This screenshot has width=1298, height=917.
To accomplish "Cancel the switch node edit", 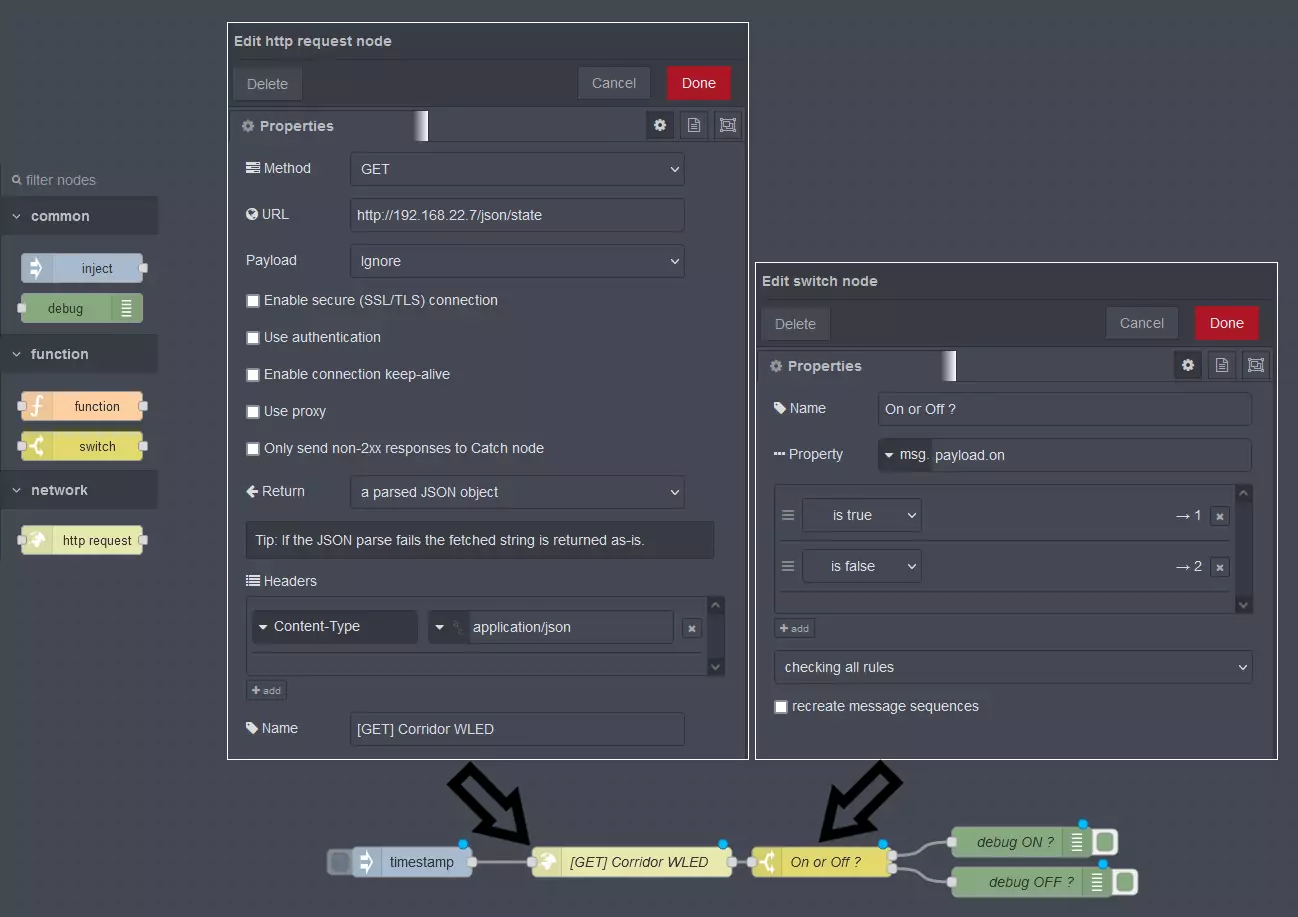I will pyautogui.click(x=1142, y=323).
